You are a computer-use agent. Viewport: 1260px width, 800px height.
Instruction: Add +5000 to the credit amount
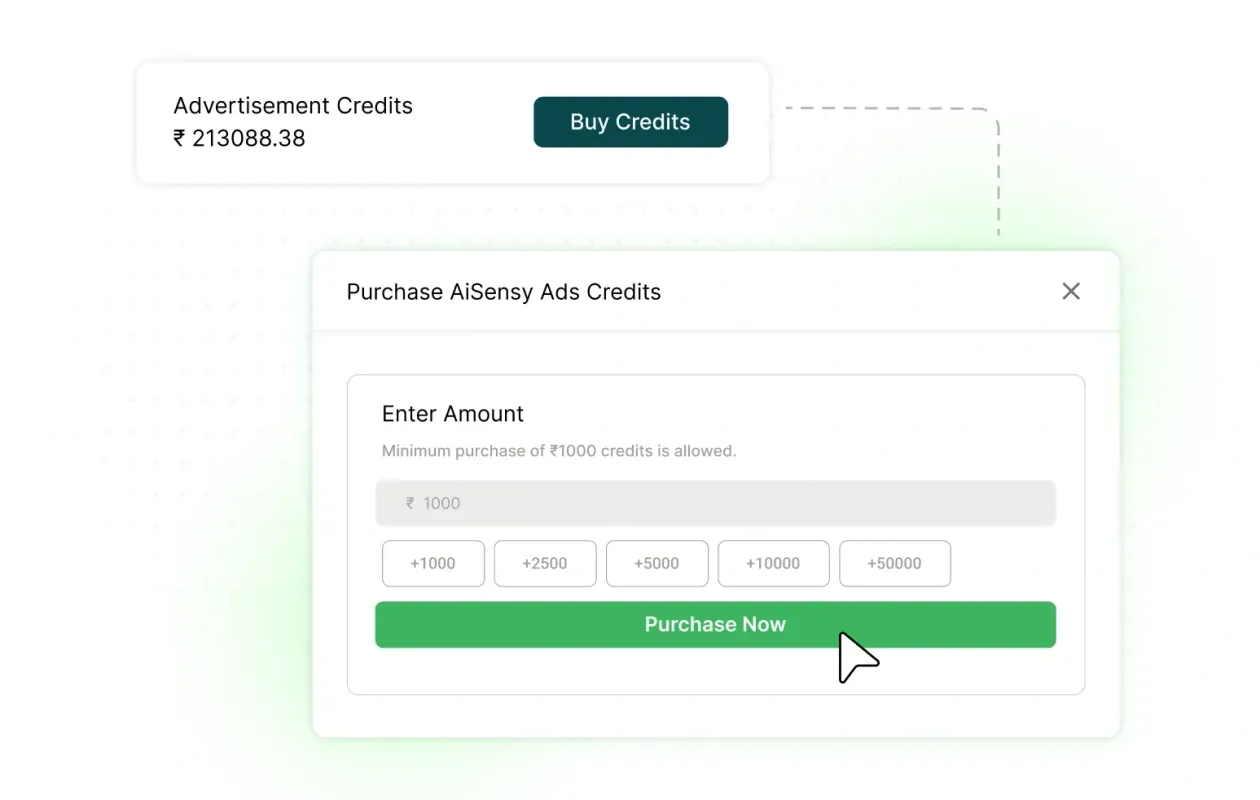[x=657, y=563]
